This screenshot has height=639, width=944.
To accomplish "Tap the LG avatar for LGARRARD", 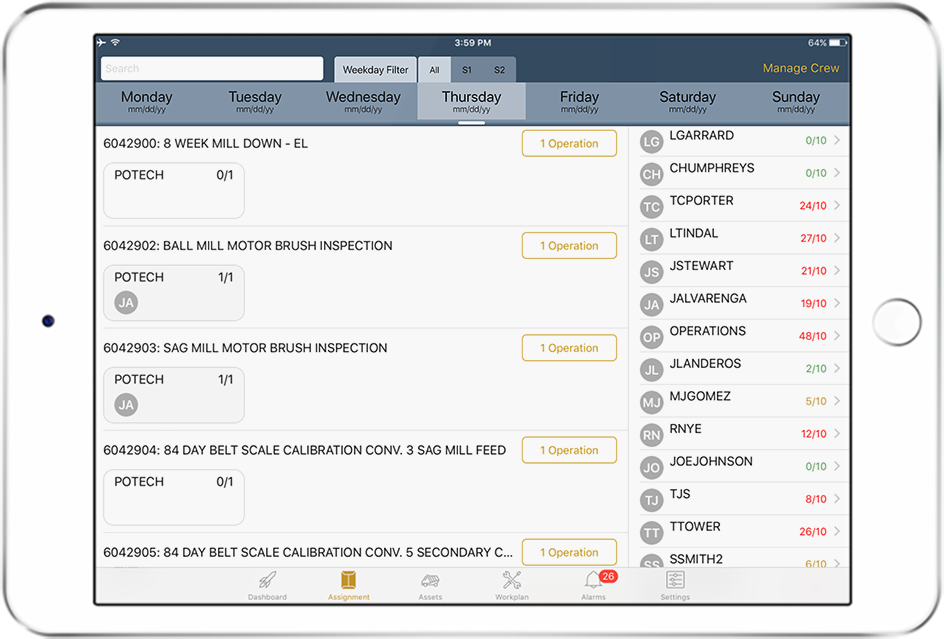I will tap(652, 142).
